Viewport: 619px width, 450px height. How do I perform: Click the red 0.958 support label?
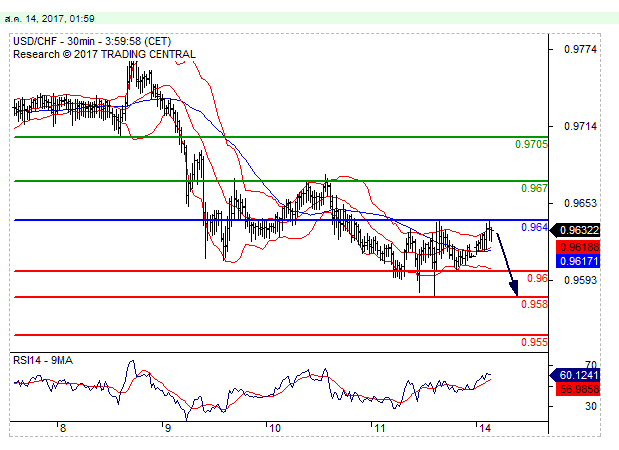(x=535, y=304)
